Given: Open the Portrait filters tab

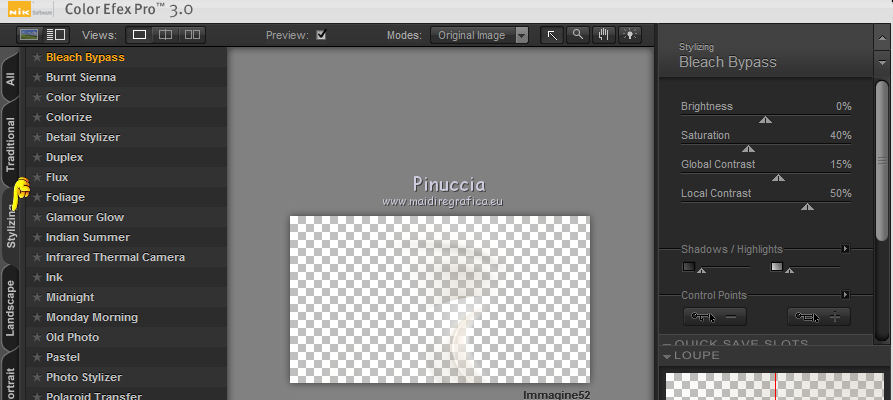Looking at the screenshot, I should pyautogui.click(x=11, y=377).
